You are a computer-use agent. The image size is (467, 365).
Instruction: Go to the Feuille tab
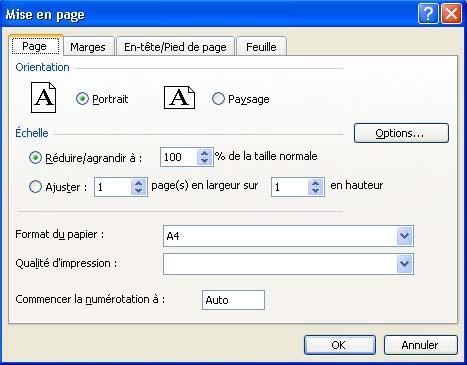(x=261, y=47)
